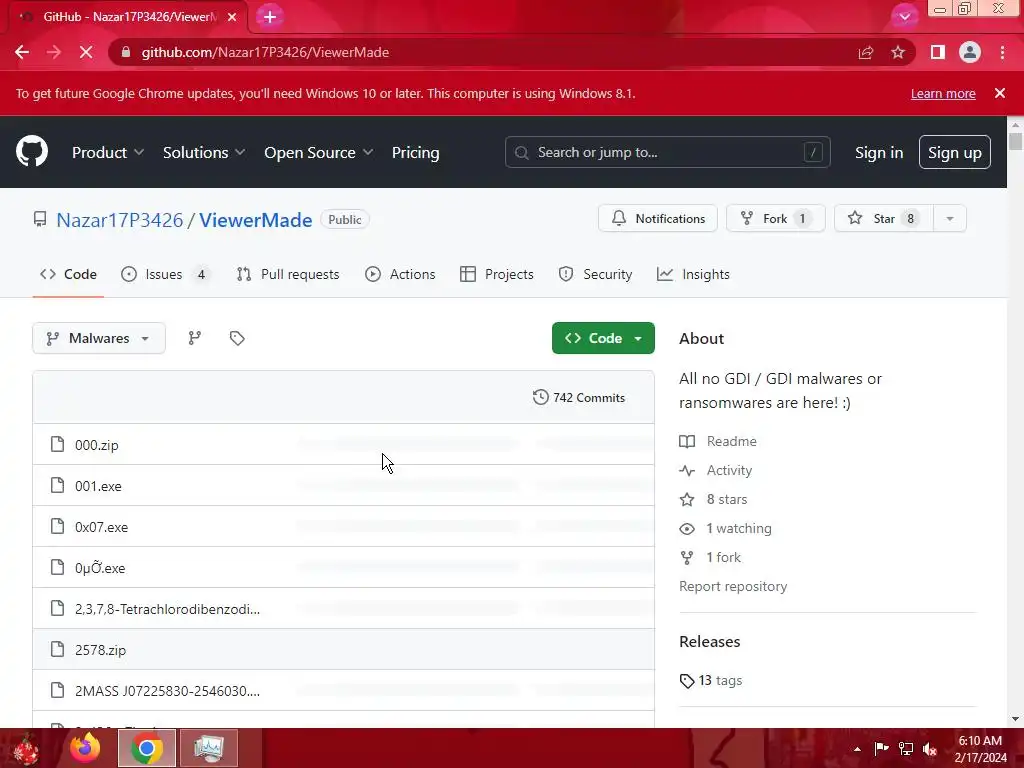Open Firefox from the taskbar
The image size is (1024, 768).
(85, 748)
